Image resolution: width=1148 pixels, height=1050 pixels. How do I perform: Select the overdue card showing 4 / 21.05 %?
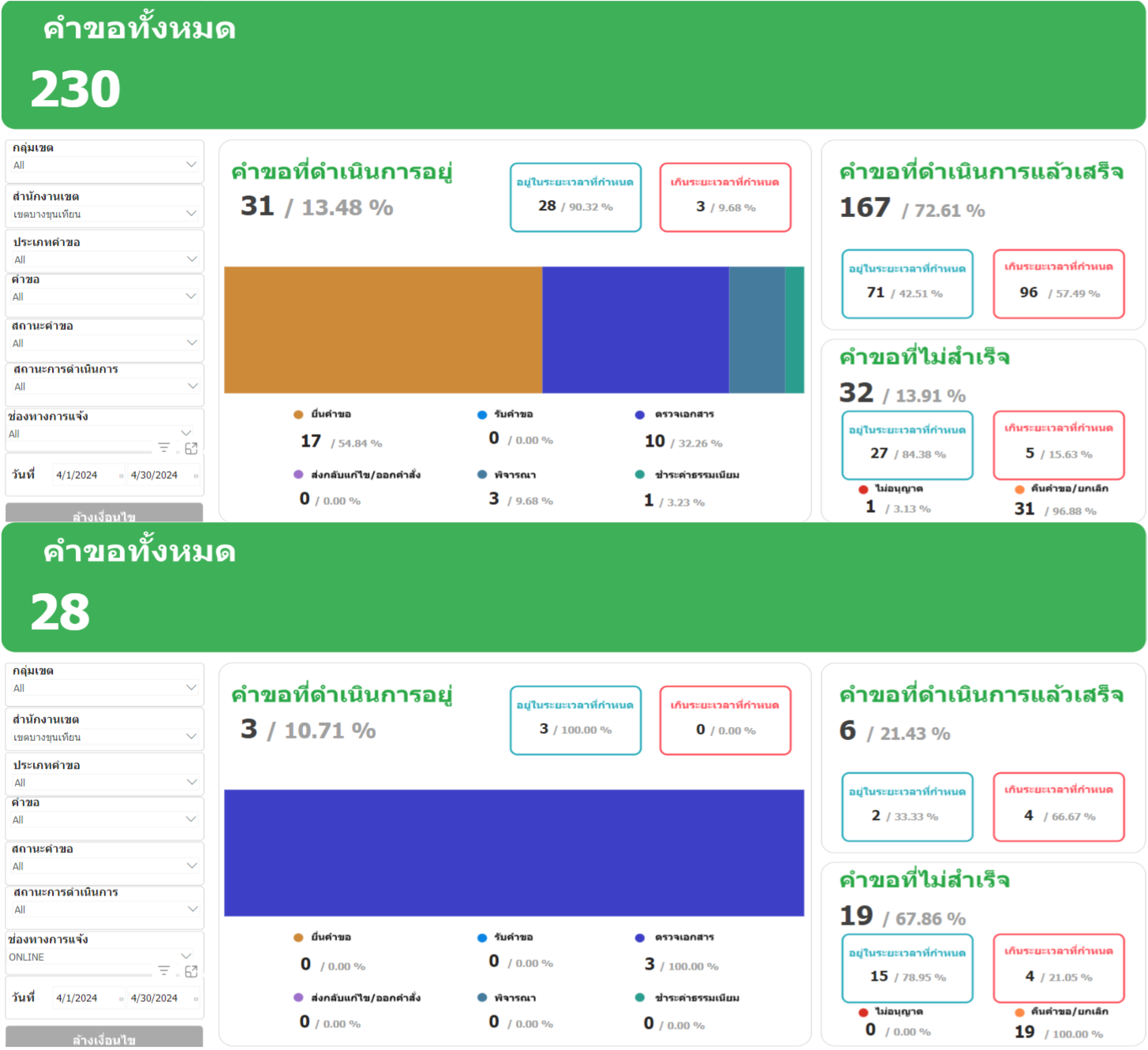click(1059, 968)
